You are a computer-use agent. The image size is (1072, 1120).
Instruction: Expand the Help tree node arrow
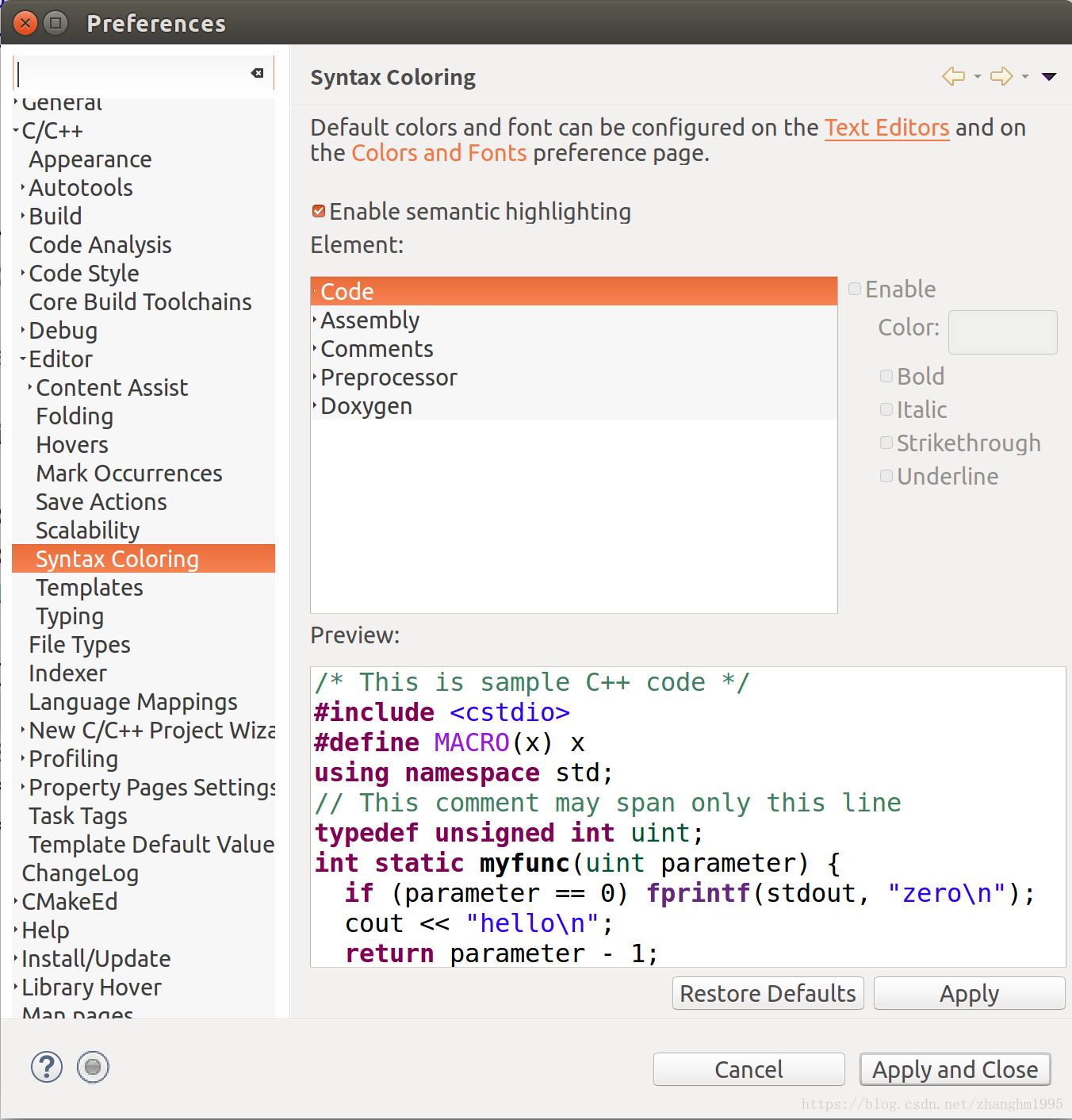point(16,930)
